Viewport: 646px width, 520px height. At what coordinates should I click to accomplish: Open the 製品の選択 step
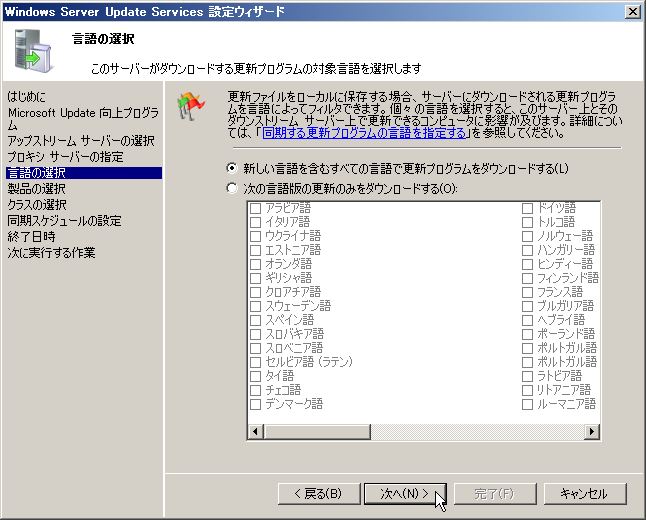(x=37, y=189)
